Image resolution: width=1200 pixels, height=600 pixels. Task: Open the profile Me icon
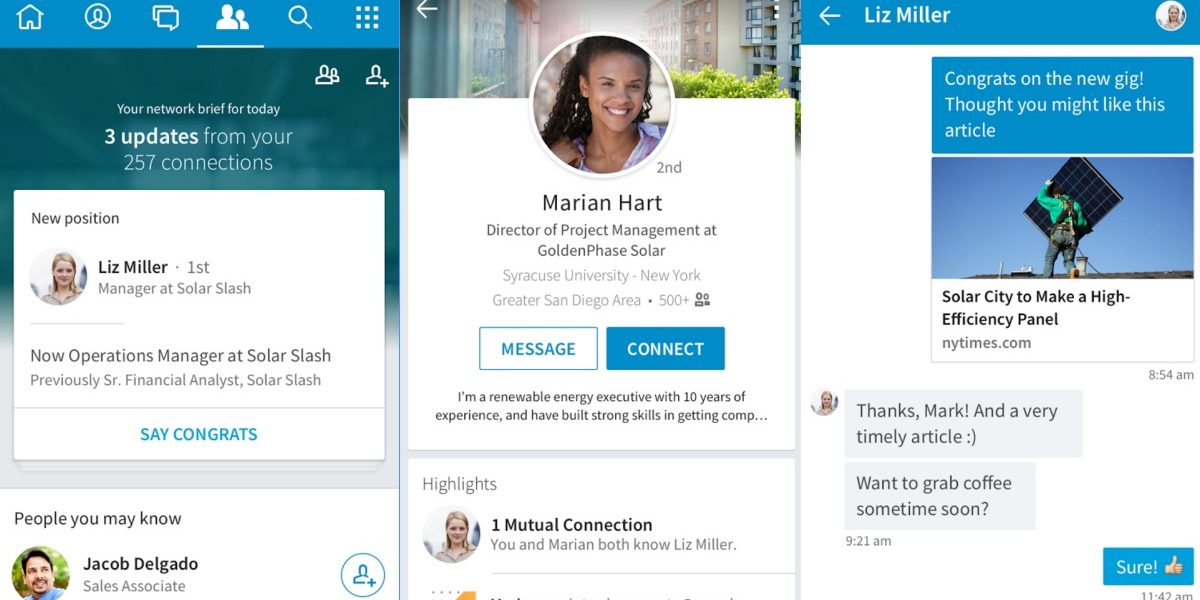point(98,17)
